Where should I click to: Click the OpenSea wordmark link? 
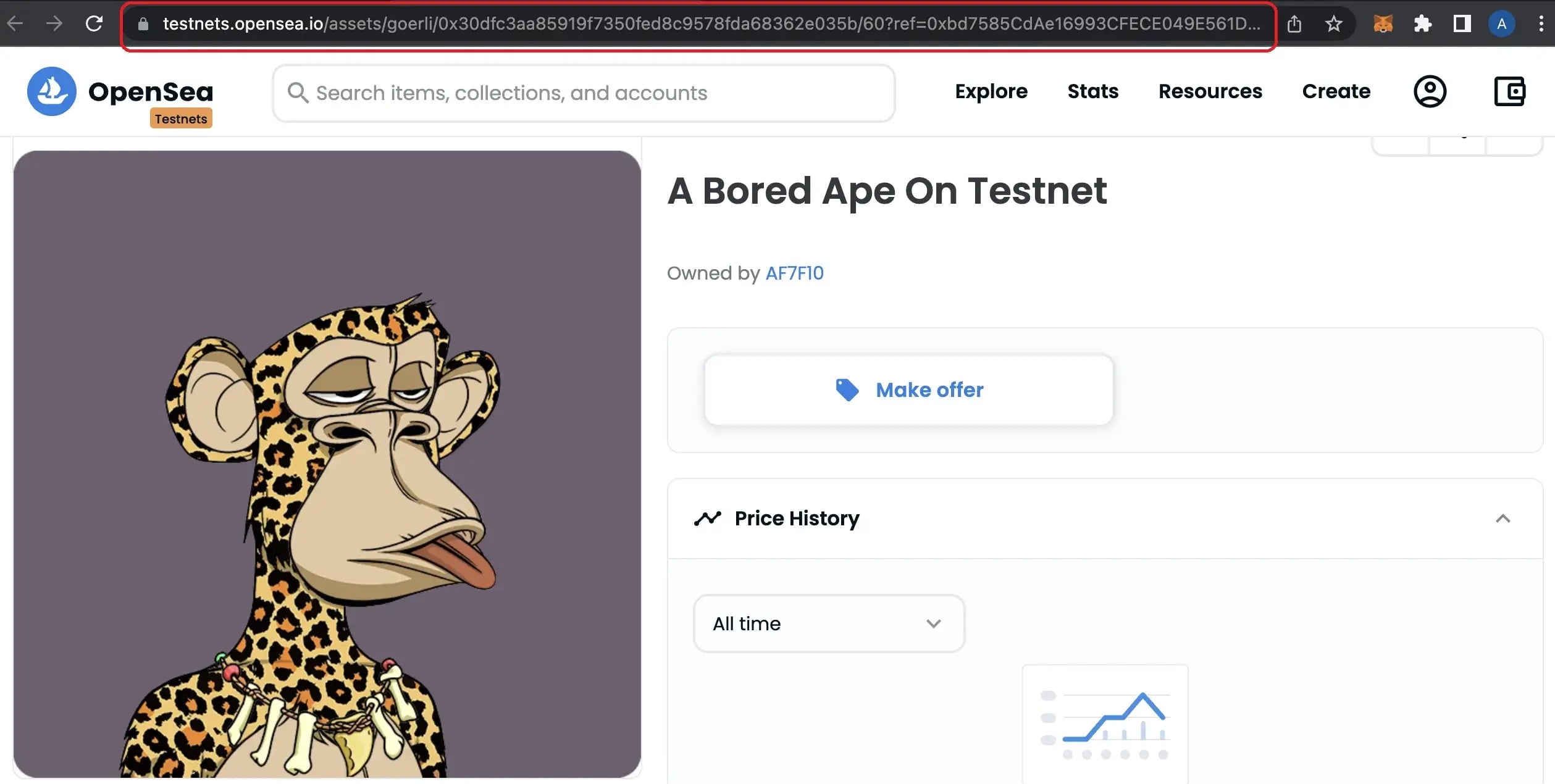pyautogui.click(x=151, y=91)
